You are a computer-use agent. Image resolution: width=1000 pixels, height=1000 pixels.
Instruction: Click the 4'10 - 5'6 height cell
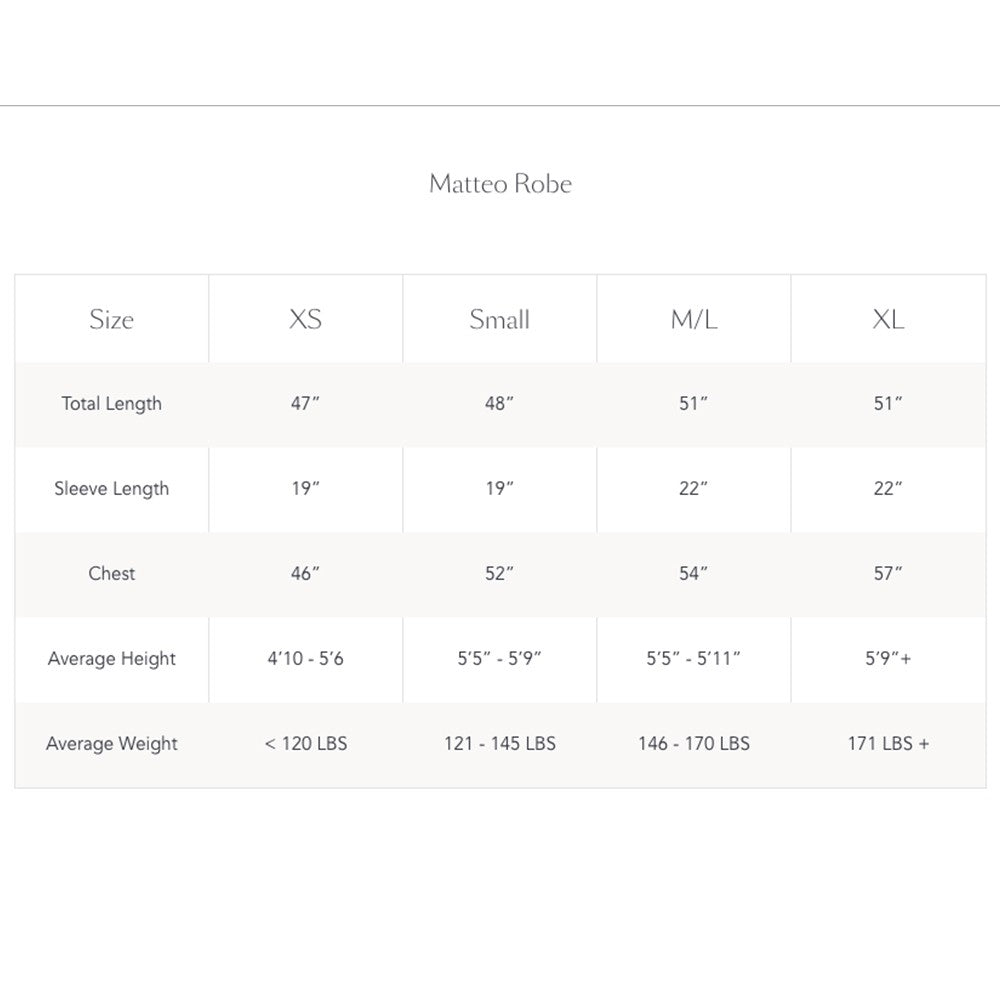click(x=305, y=659)
